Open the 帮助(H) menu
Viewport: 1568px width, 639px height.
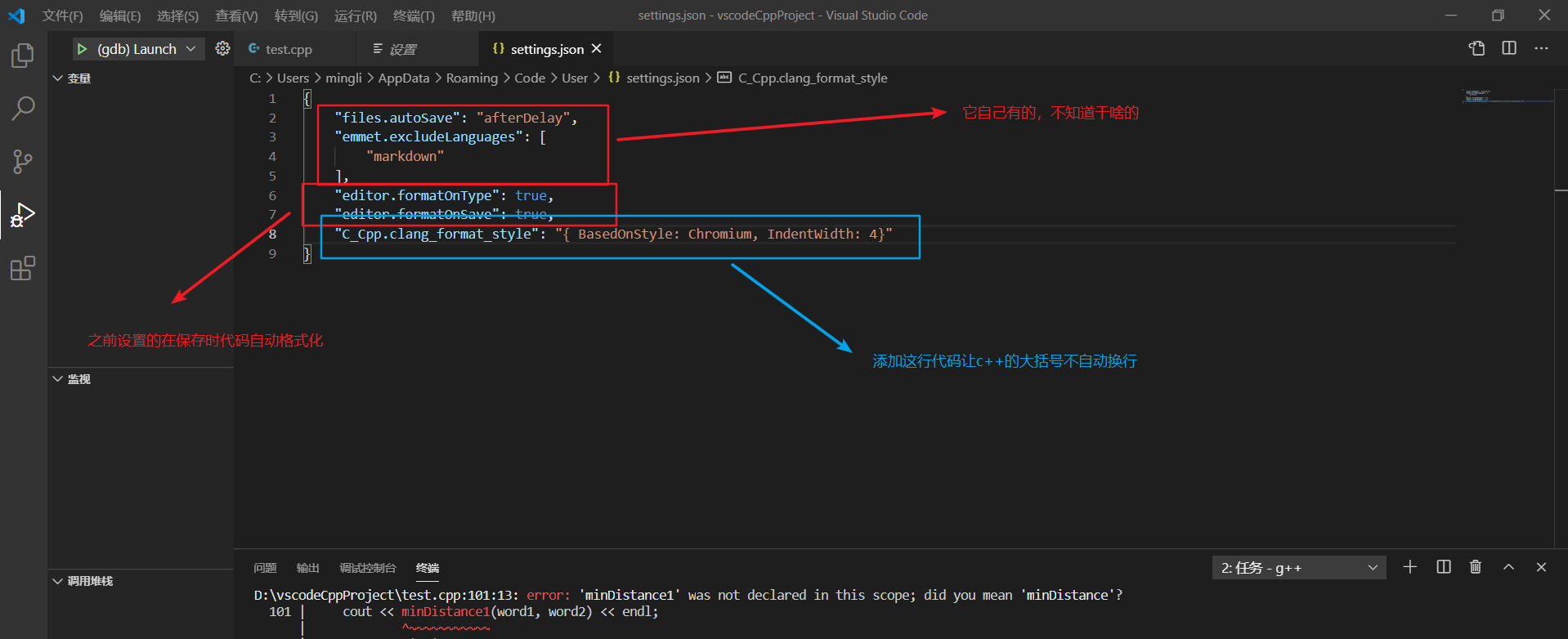tap(473, 16)
